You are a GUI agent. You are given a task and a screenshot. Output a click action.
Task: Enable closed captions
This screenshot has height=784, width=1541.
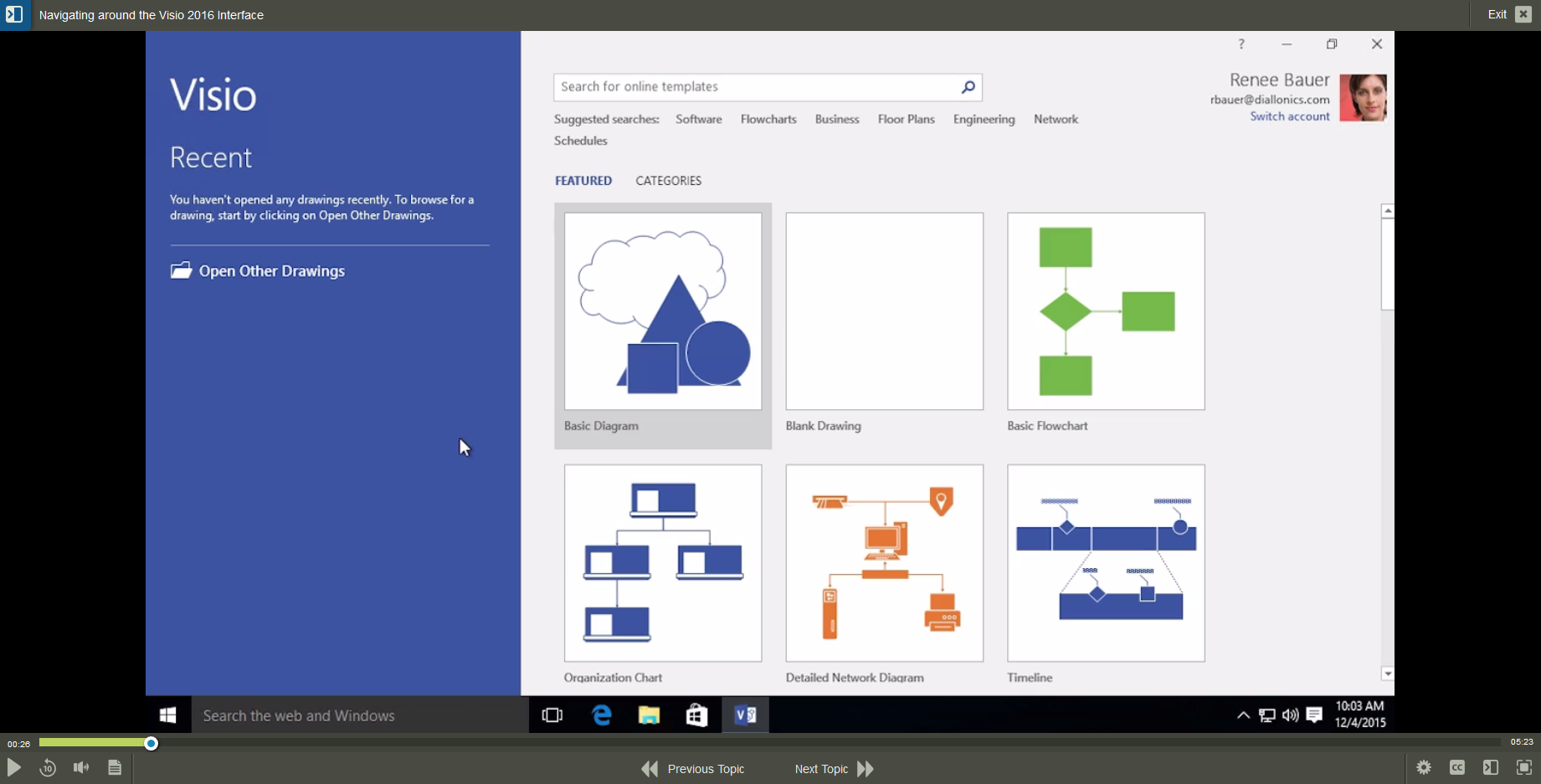pos(1457,767)
